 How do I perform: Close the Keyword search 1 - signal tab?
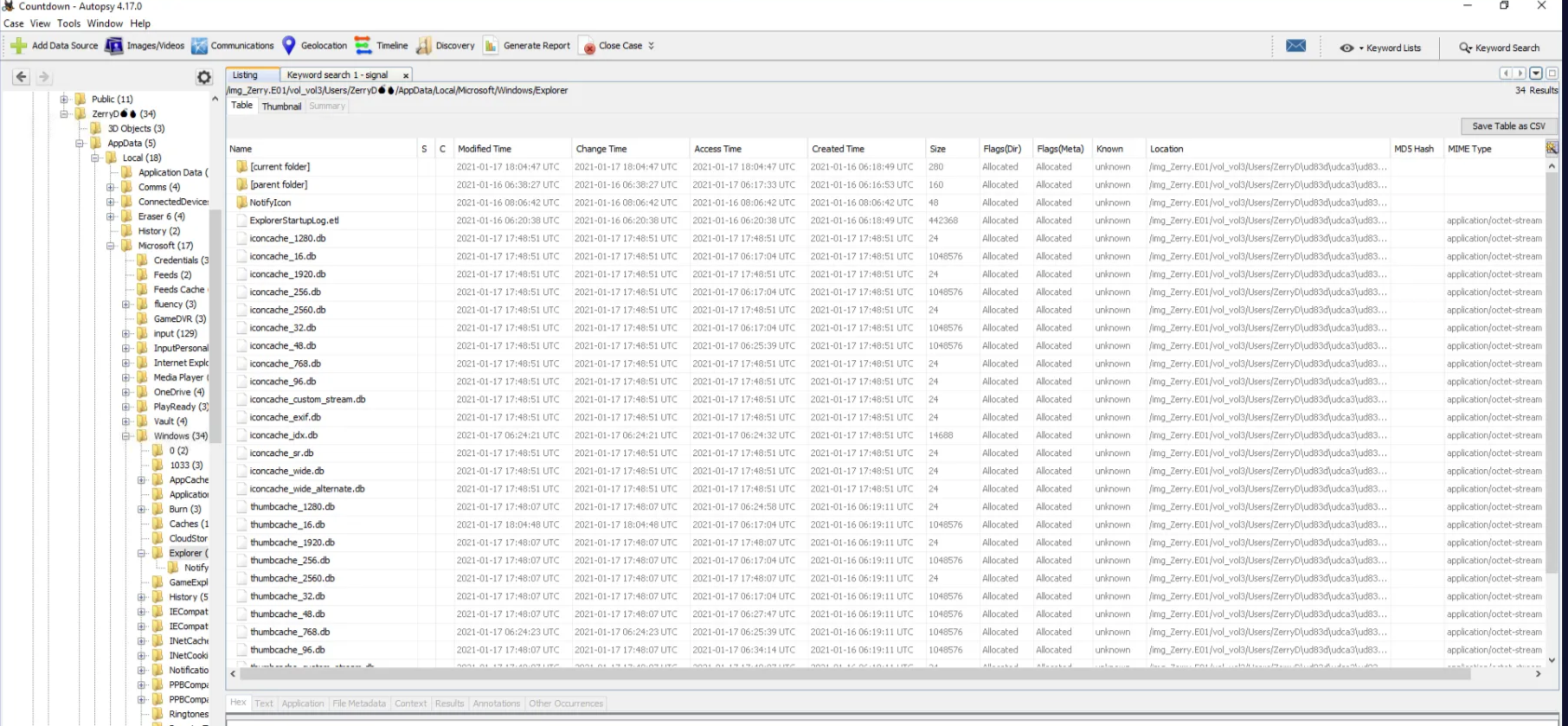pos(406,75)
